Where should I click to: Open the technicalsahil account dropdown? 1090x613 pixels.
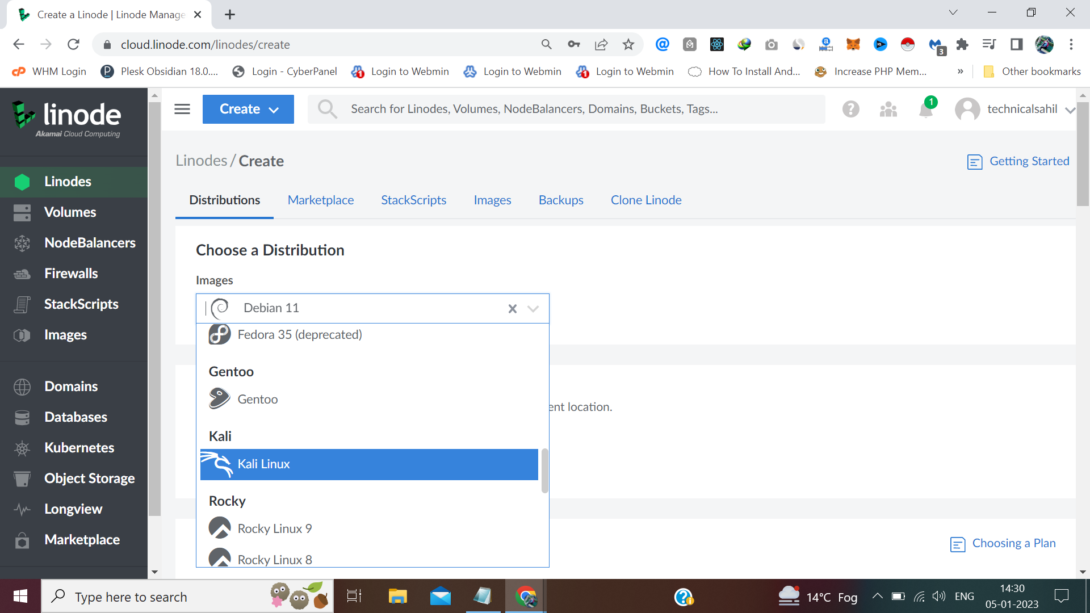[1013, 108]
